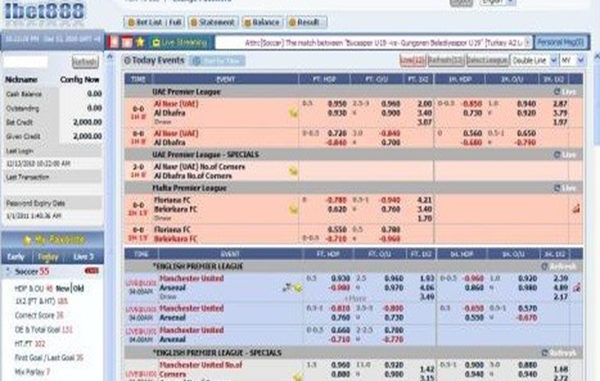Add Al Nasr vs Al Dhafra to favorites
Viewport: 600px width, 381px height.
click(293, 113)
